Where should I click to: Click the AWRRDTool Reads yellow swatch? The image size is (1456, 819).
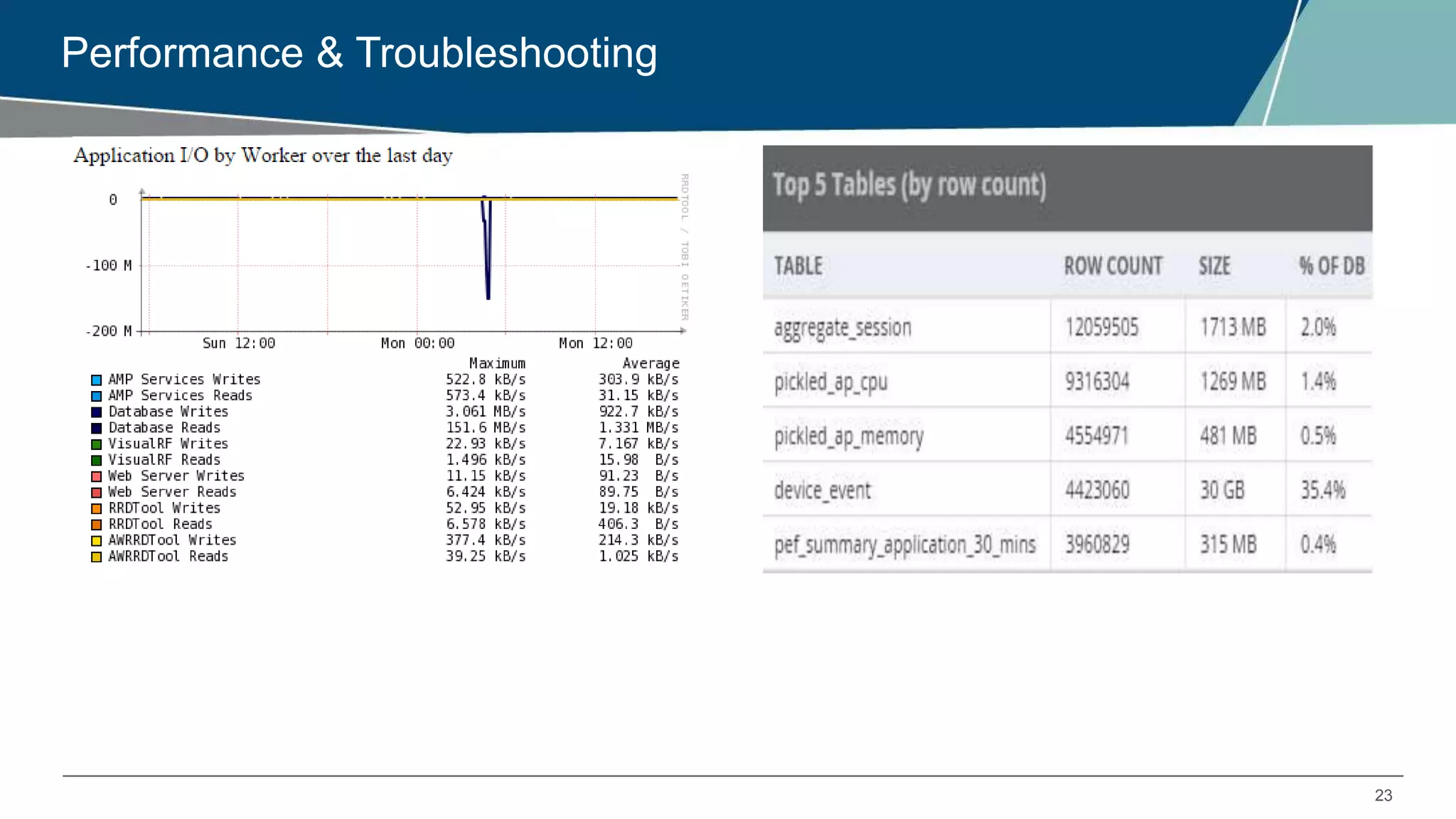96,557
